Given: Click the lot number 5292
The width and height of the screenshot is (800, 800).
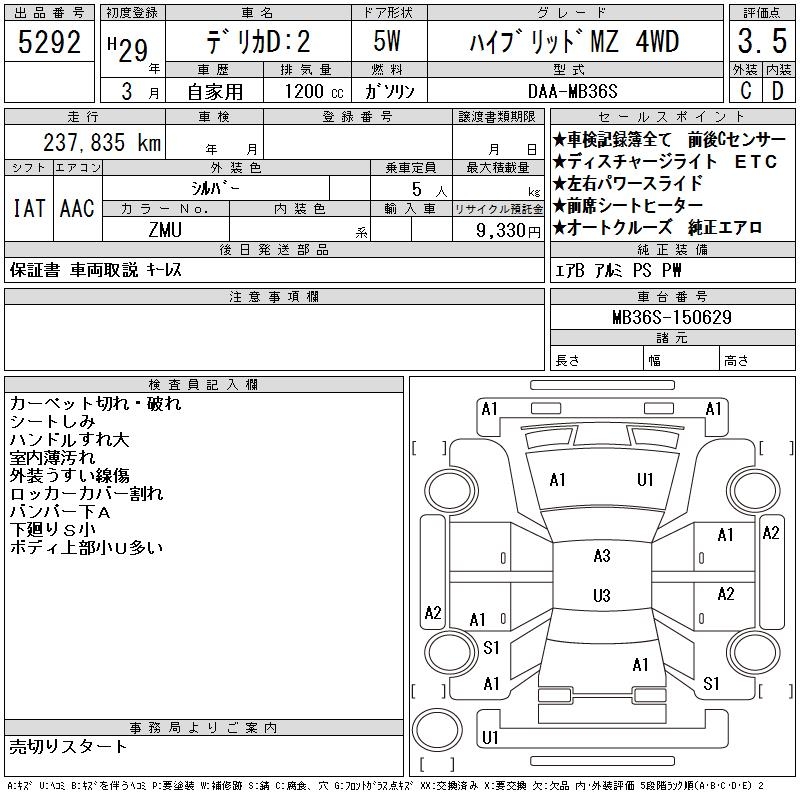Looking at the screenshot, I should [x=49, y=43].
